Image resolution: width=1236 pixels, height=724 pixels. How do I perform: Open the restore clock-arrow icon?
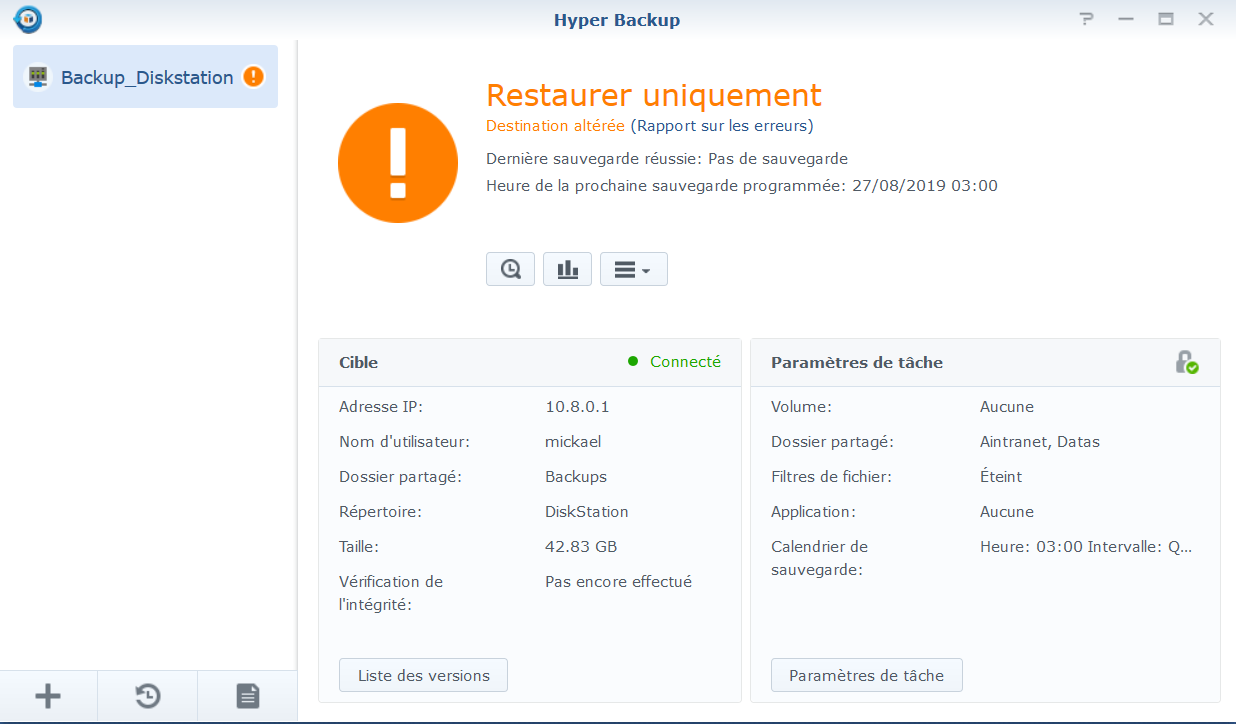coord(148,696)
